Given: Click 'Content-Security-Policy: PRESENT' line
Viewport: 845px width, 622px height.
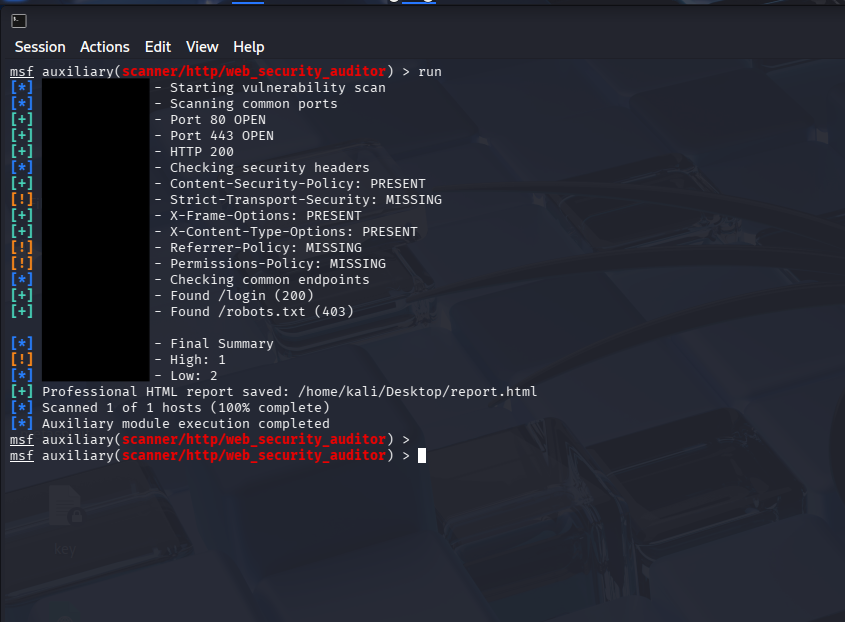Looking at the screenshot, I should [x=297, y=184].
